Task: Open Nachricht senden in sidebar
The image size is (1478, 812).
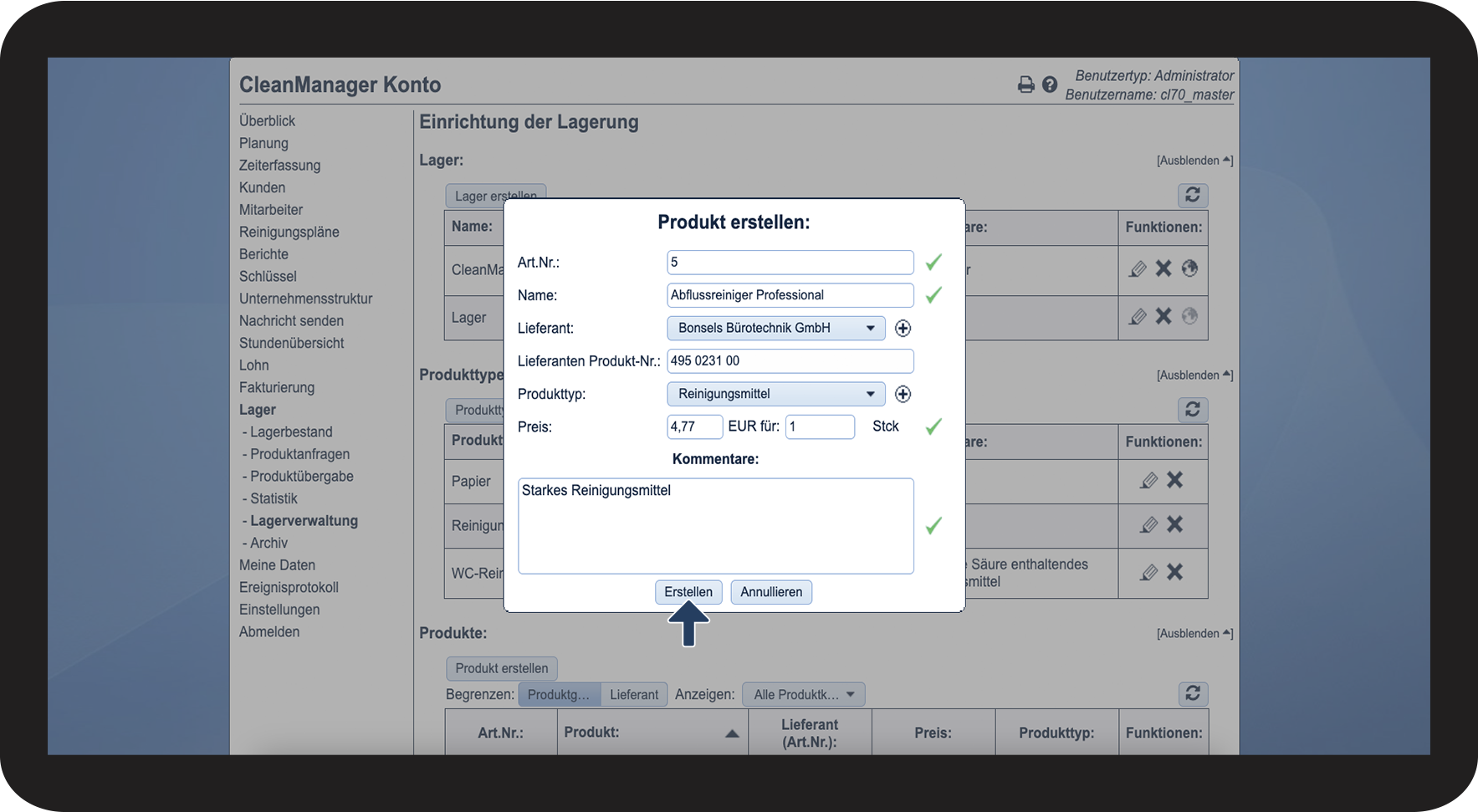Action: (x=291, y=321)
